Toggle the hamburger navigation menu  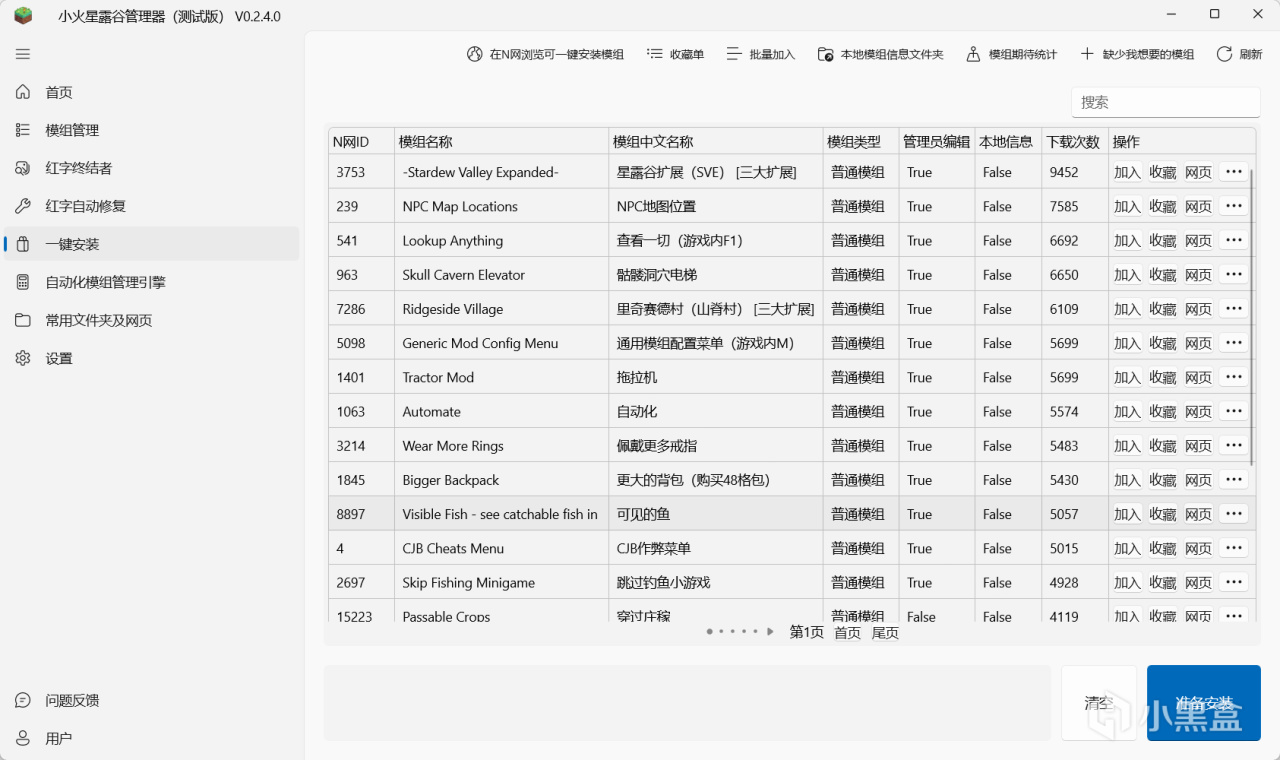point(23,54)
